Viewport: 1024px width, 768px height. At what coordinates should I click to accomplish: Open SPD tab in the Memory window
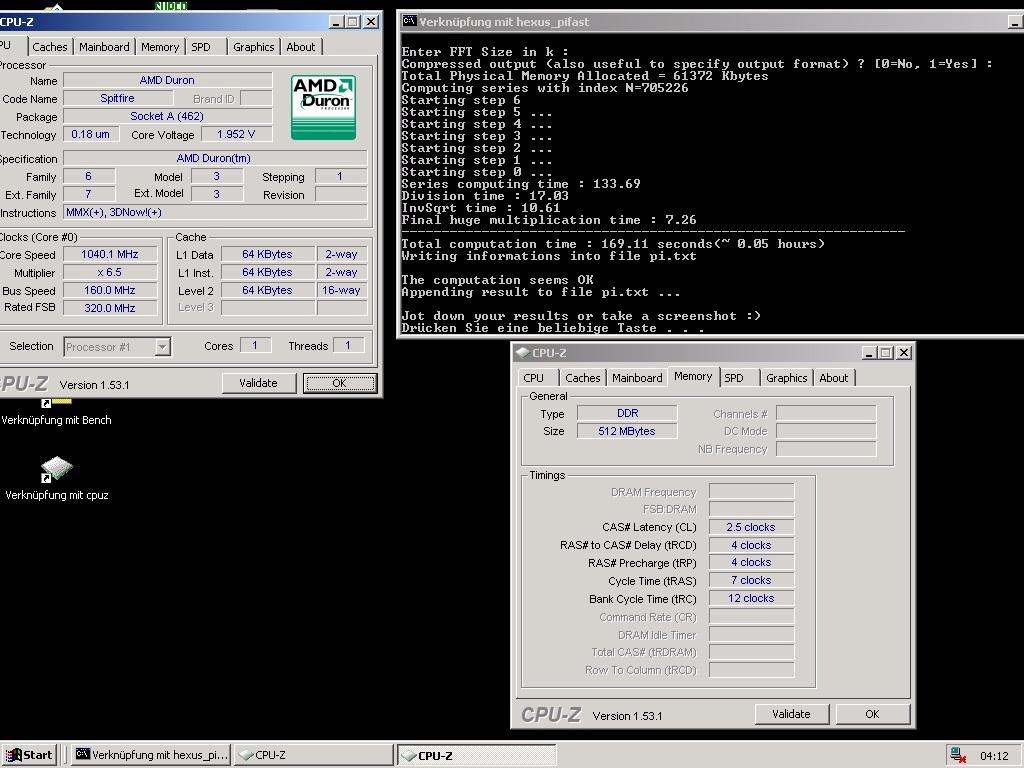click(x=734, y=378)
